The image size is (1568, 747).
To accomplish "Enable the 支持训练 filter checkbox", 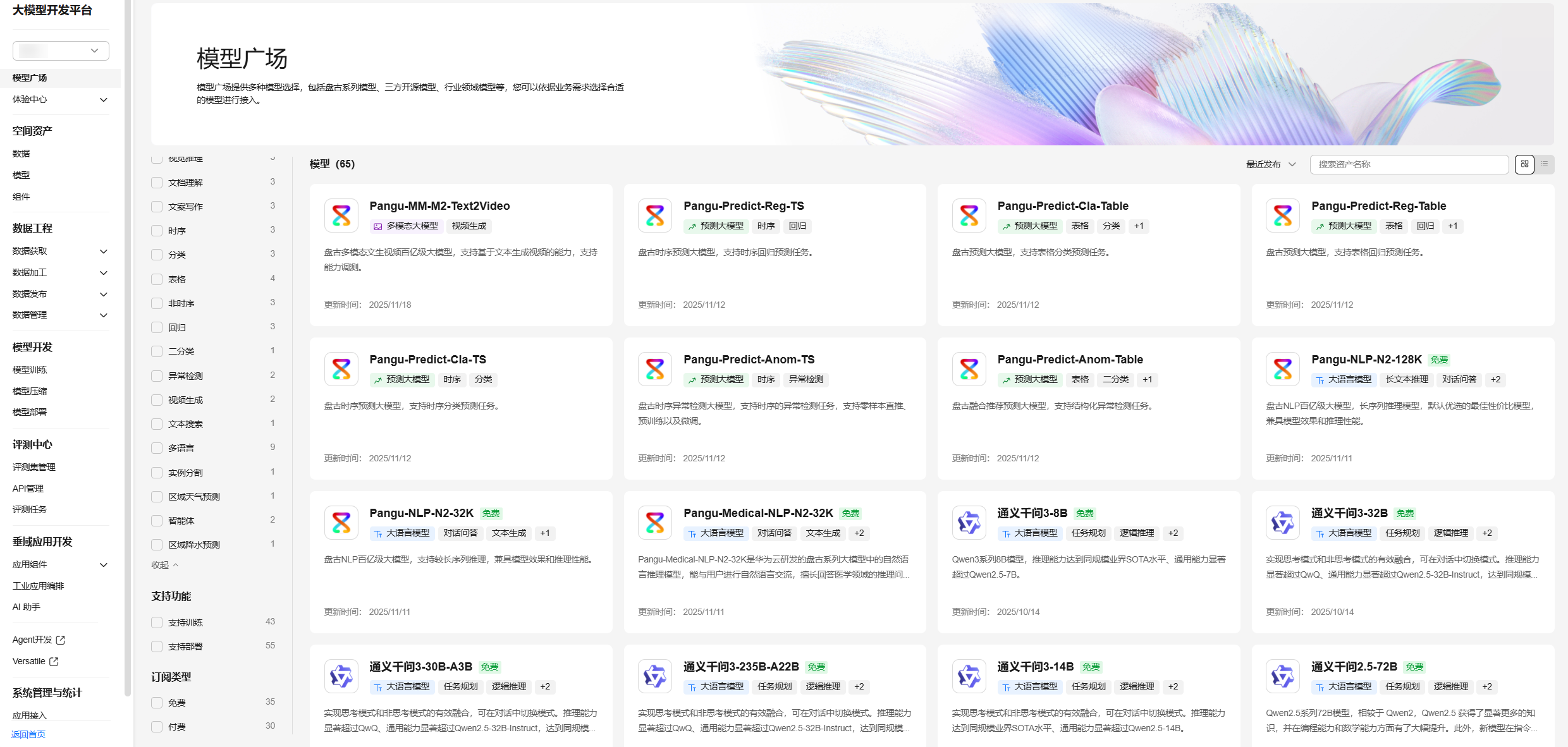I will pyautogui.click(x=157, y=622).
